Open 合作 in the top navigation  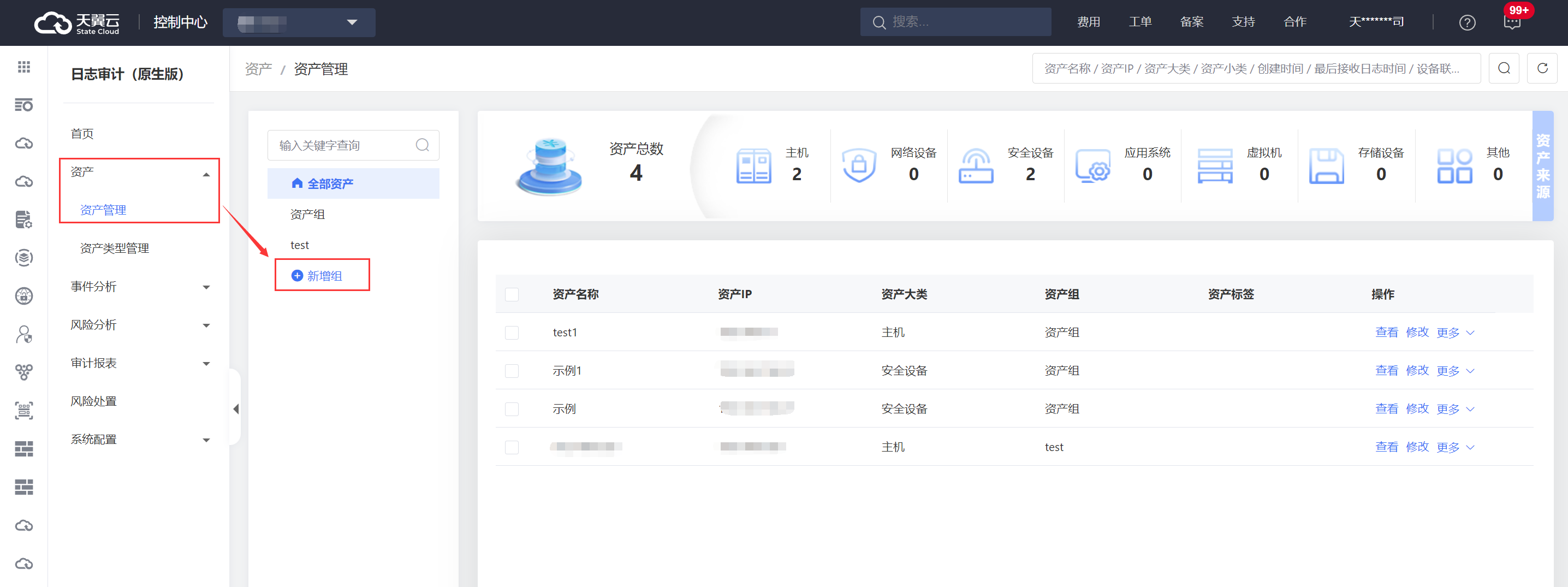click(1294, 22)
